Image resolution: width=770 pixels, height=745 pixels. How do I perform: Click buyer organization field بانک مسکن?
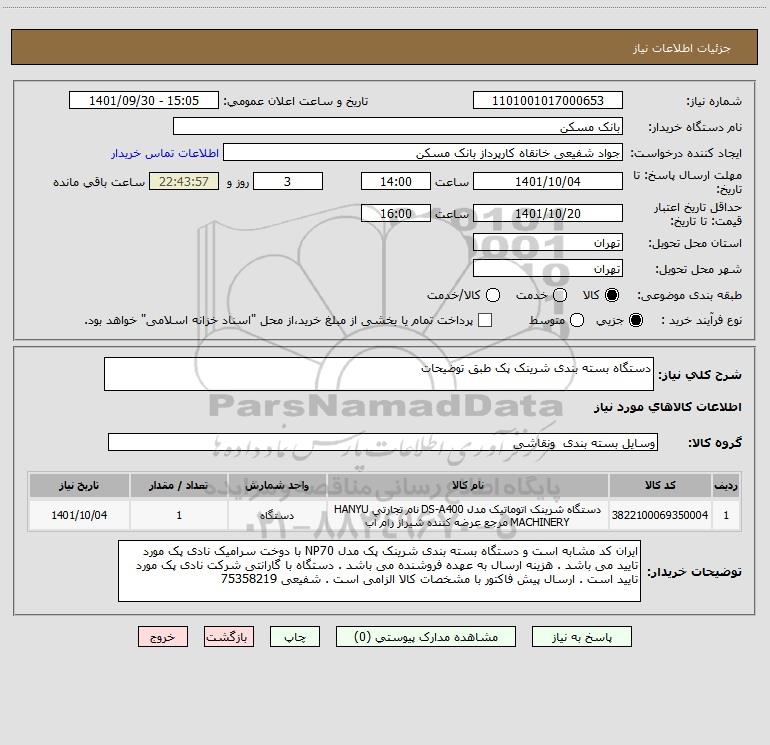tap(398, 126)
